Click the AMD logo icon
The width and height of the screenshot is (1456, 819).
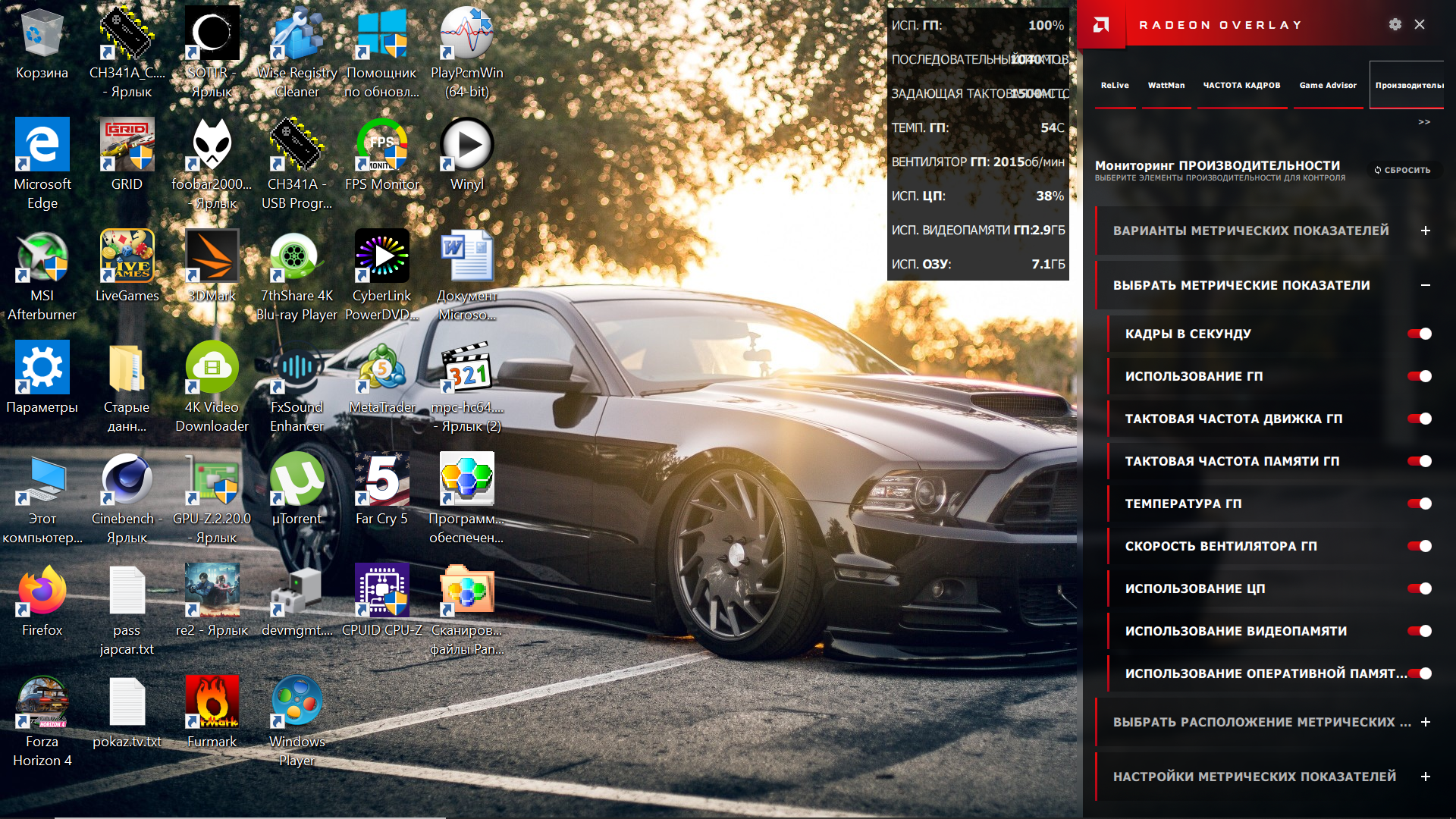coord(1101,25)
